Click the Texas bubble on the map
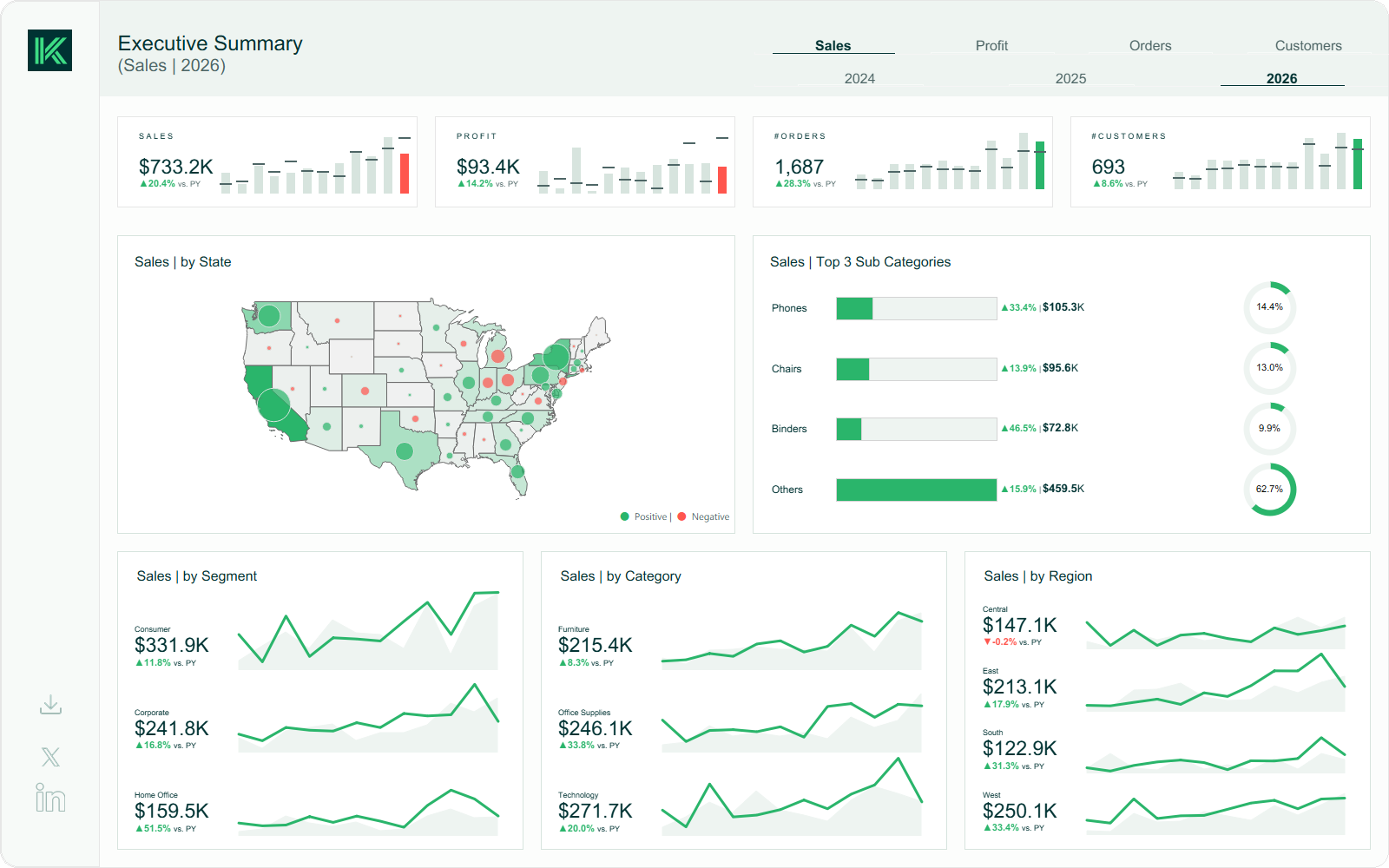Screen dimensions: 1389x868 [x=404, y=451]
